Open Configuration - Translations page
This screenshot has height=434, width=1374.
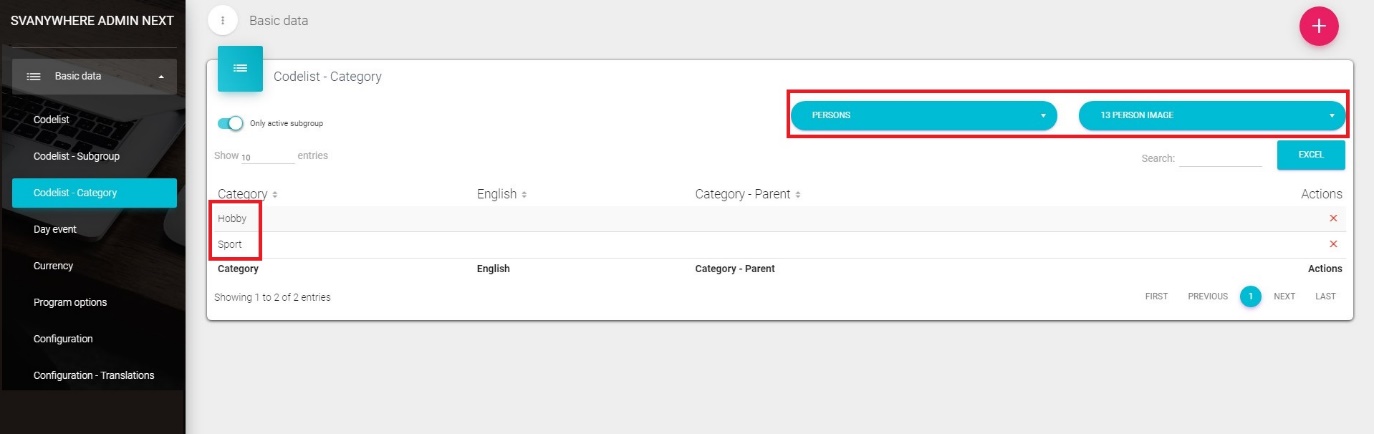click(93, 375)
